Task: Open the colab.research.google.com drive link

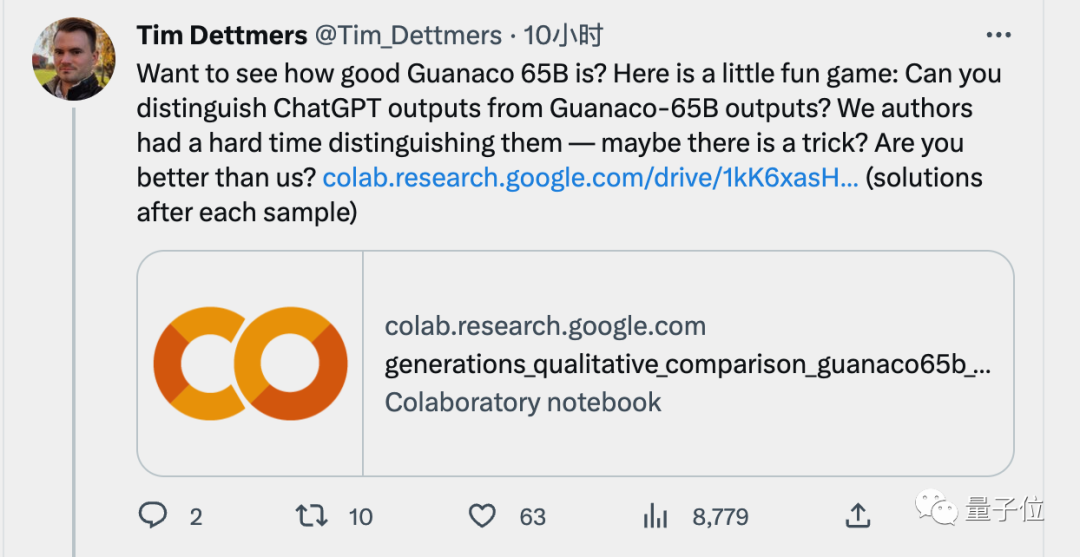Action: tap(590, 179)
